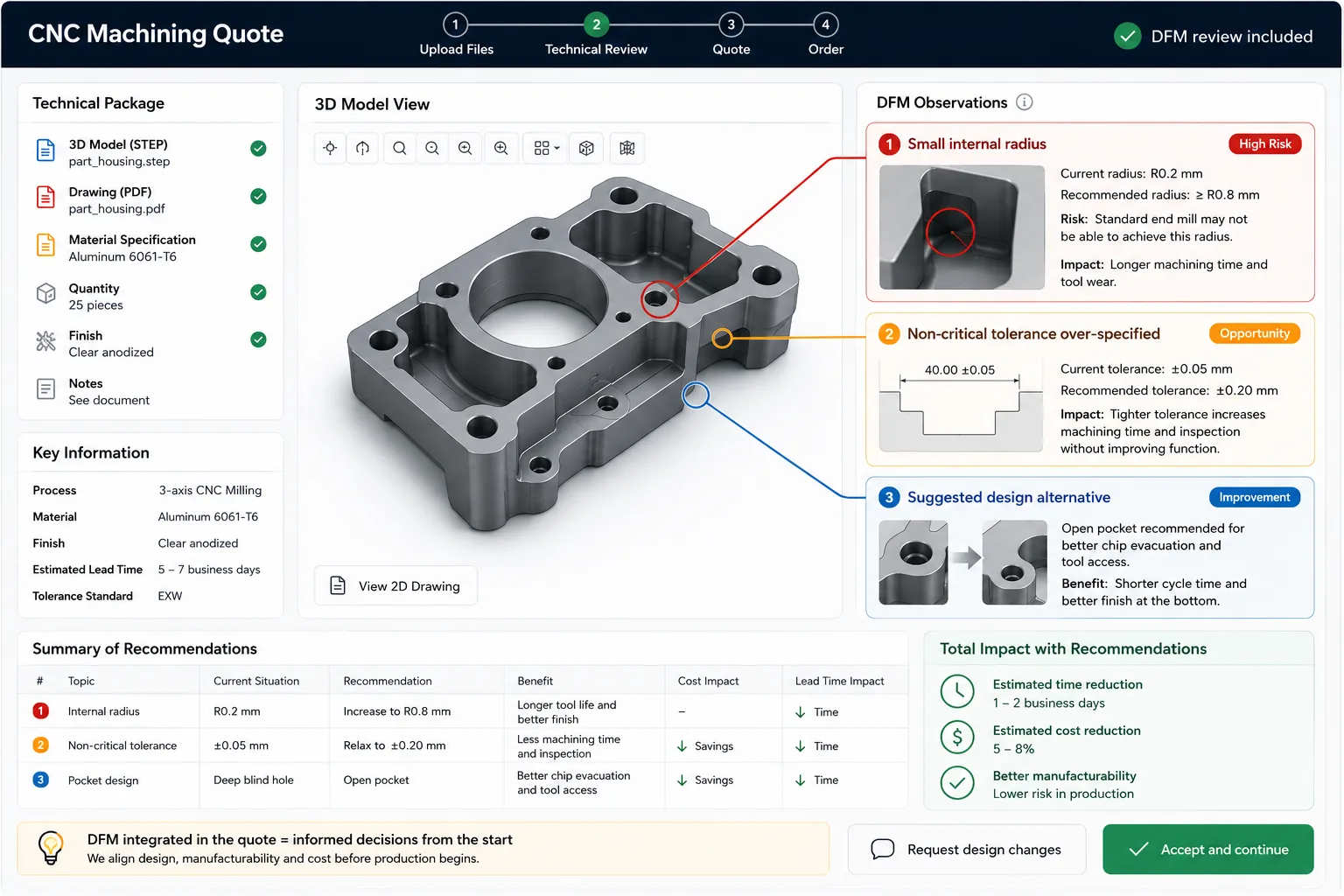Viewport: 1344px width, 896px height.
Task: Click the green DFM review included check icon
Action: 1128,36
